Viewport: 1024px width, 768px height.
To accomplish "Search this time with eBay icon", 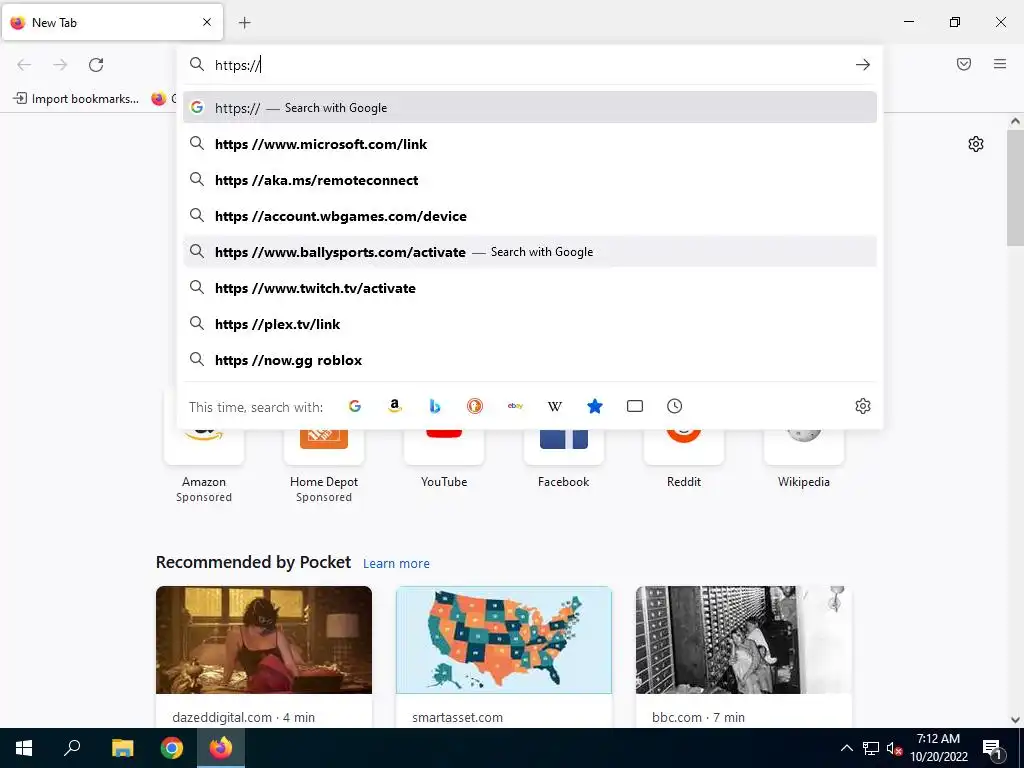I will (x=515, y=406).
